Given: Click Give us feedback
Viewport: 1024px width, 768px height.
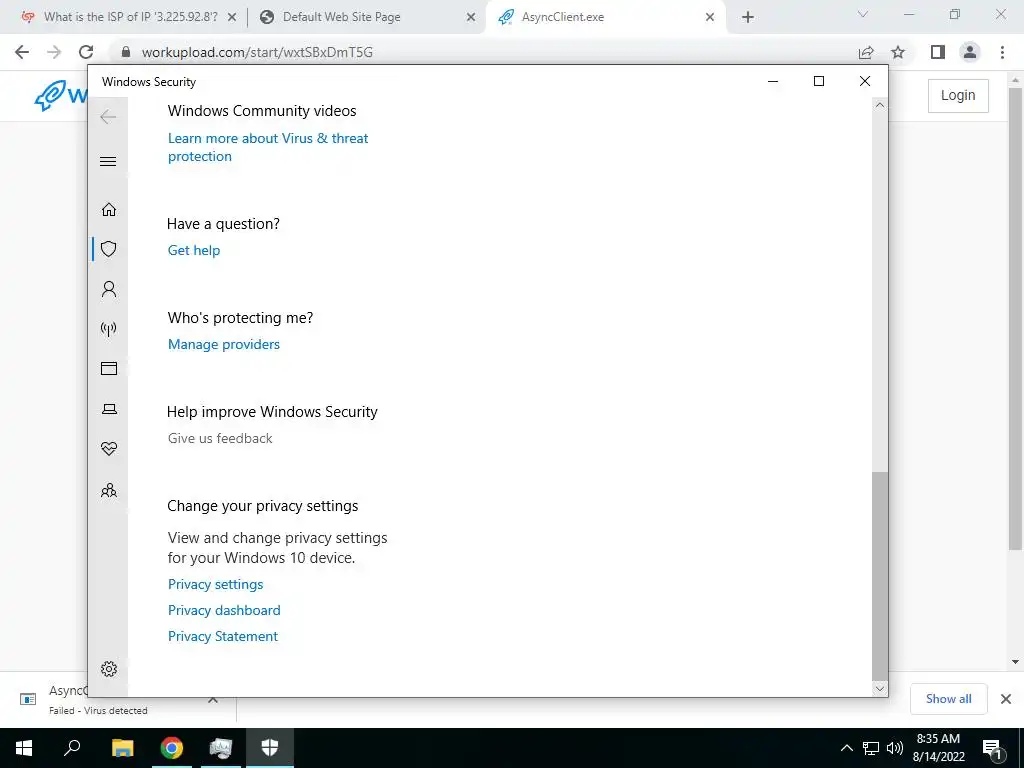Looking at the screenshot, I should click(x=220, y=438).
